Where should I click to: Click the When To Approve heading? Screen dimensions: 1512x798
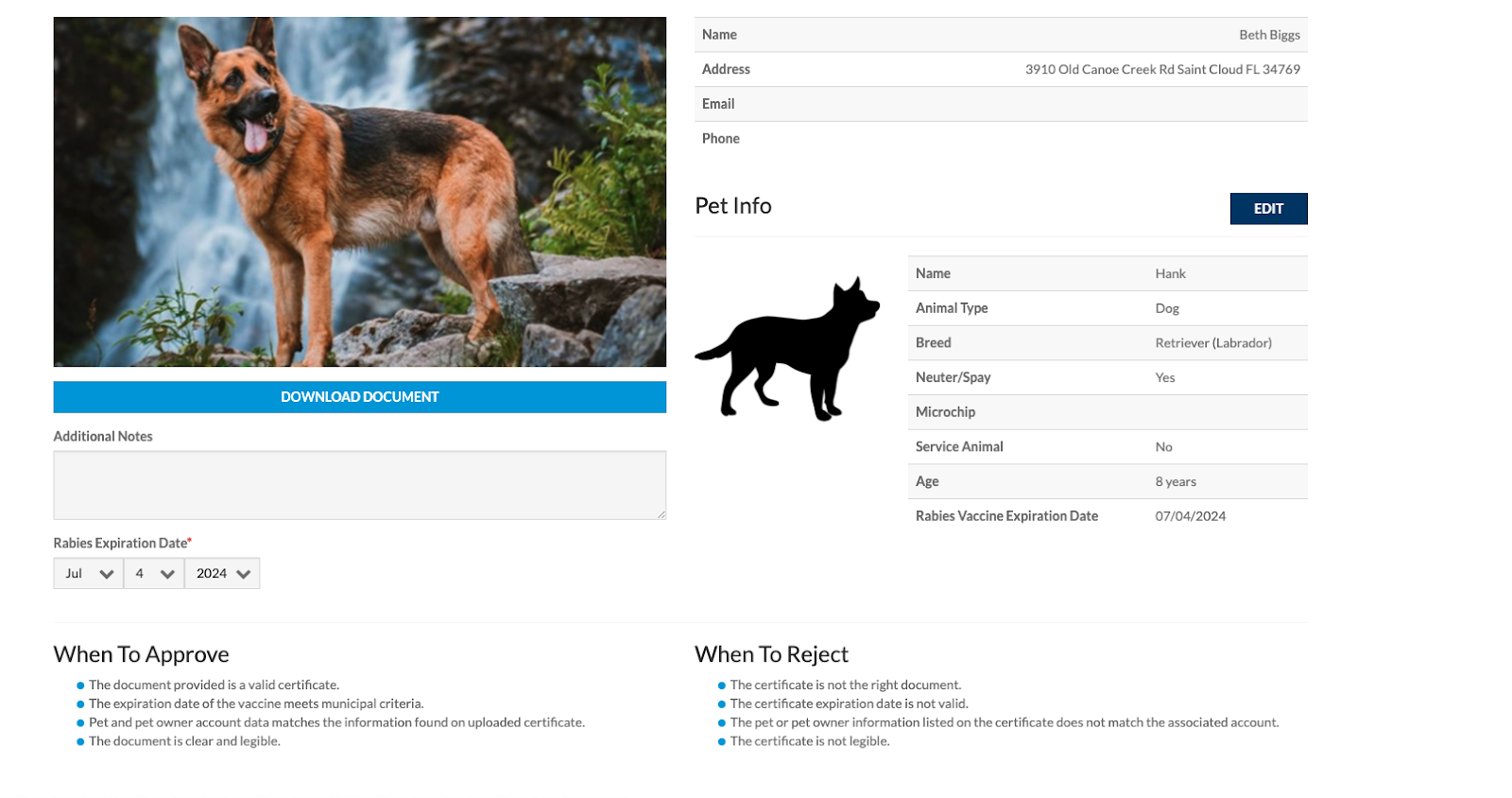(142, 654)
